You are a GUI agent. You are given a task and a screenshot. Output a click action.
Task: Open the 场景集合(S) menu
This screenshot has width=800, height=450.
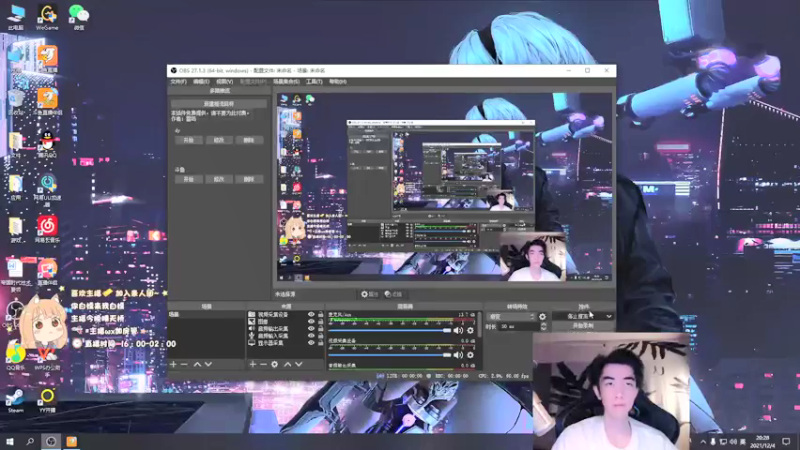click(286, 82)
